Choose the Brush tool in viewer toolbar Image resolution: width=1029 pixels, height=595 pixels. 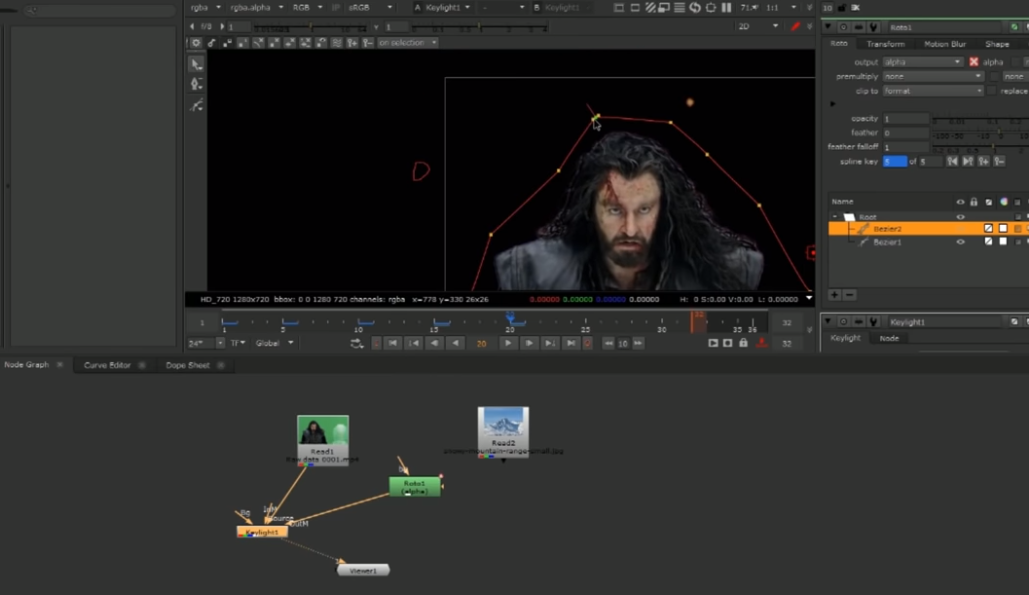[196, 105]
